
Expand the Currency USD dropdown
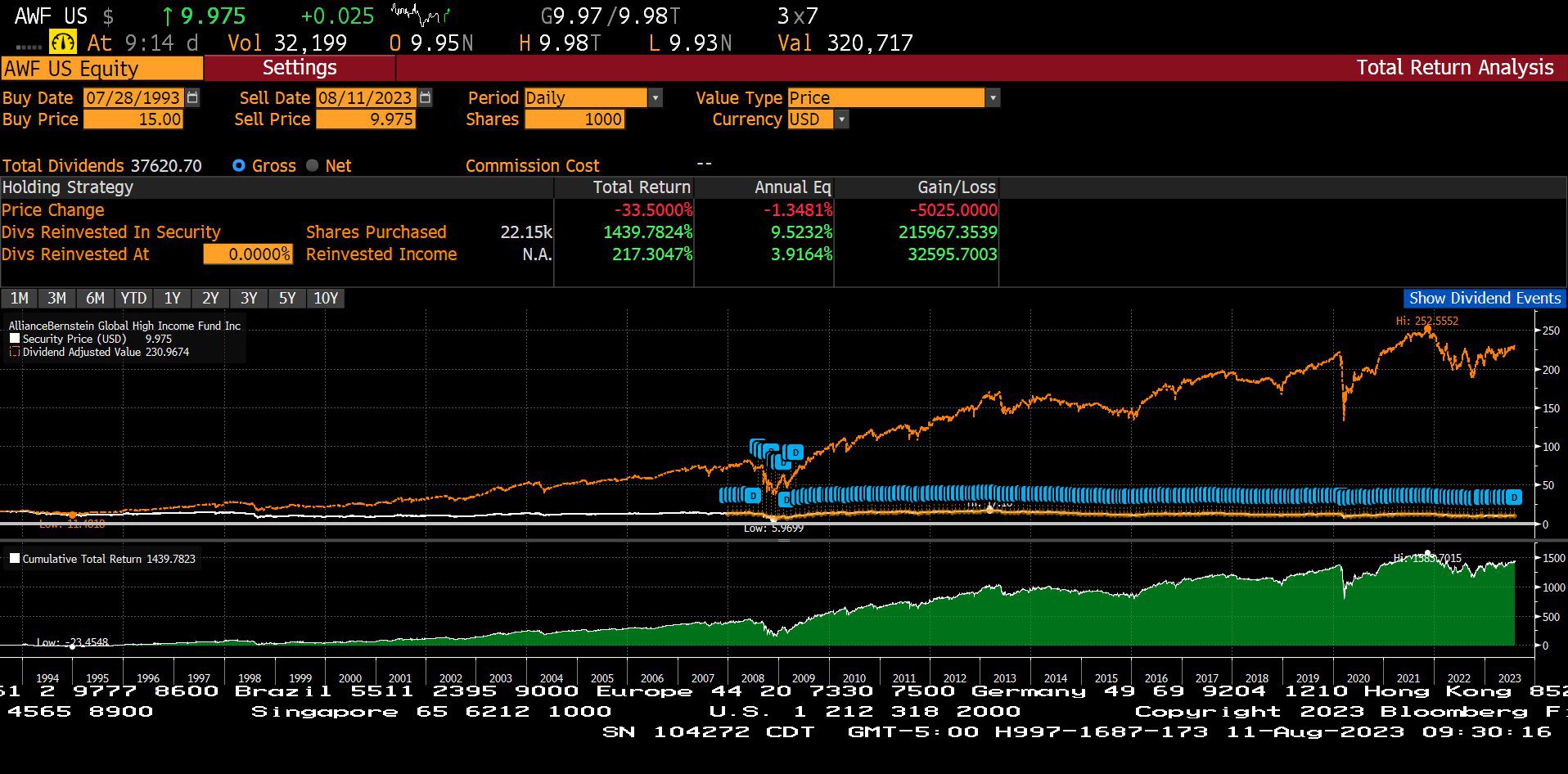click(841, 119)
